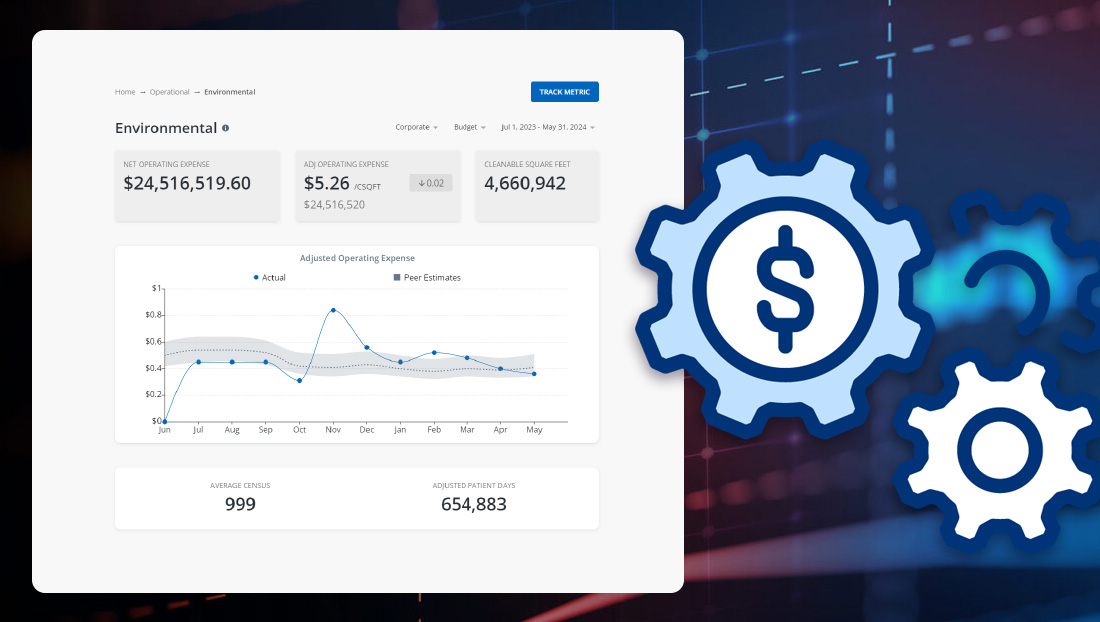Open the Corporate dropdown

click(416, 128)
